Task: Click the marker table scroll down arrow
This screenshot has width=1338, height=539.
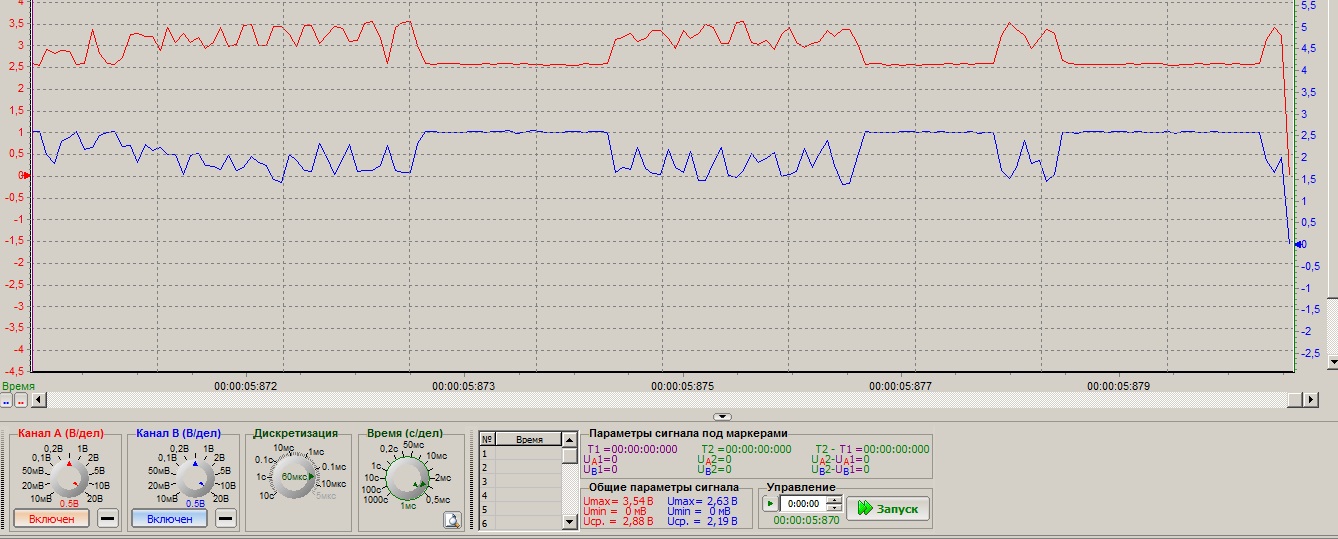Action: (569, 523)
